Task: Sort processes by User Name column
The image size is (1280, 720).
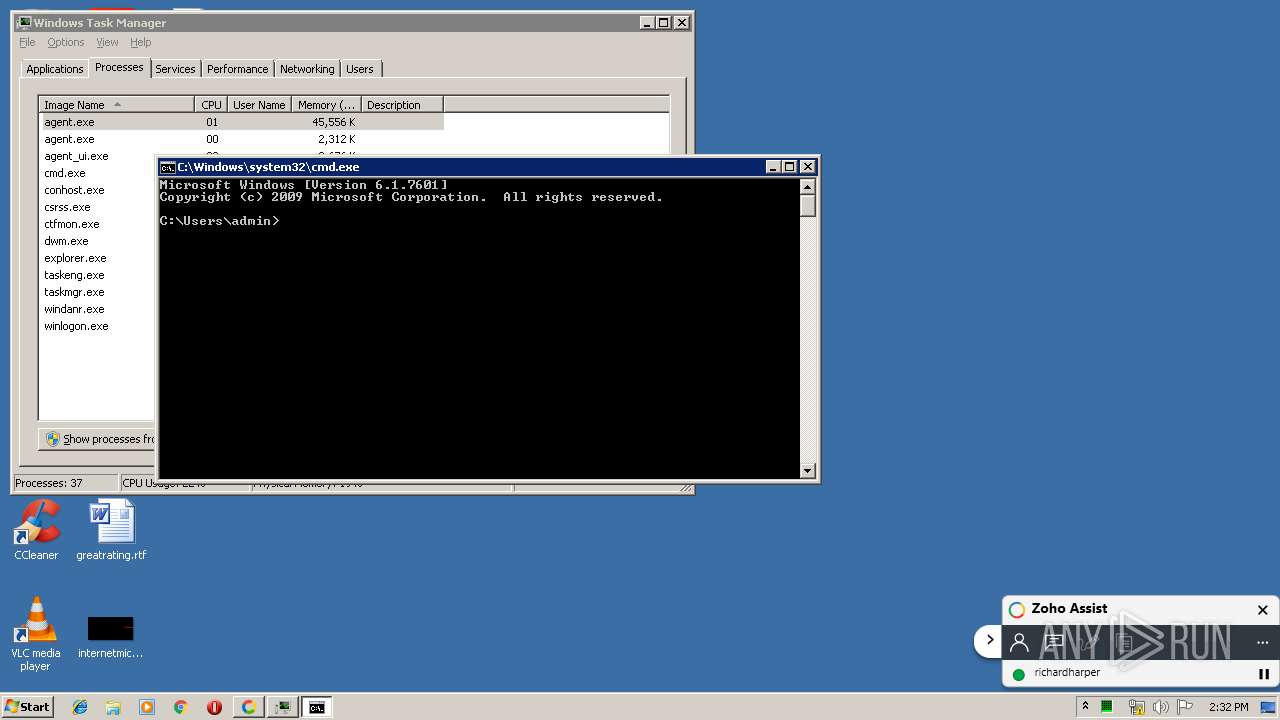Action: (259, 105)
